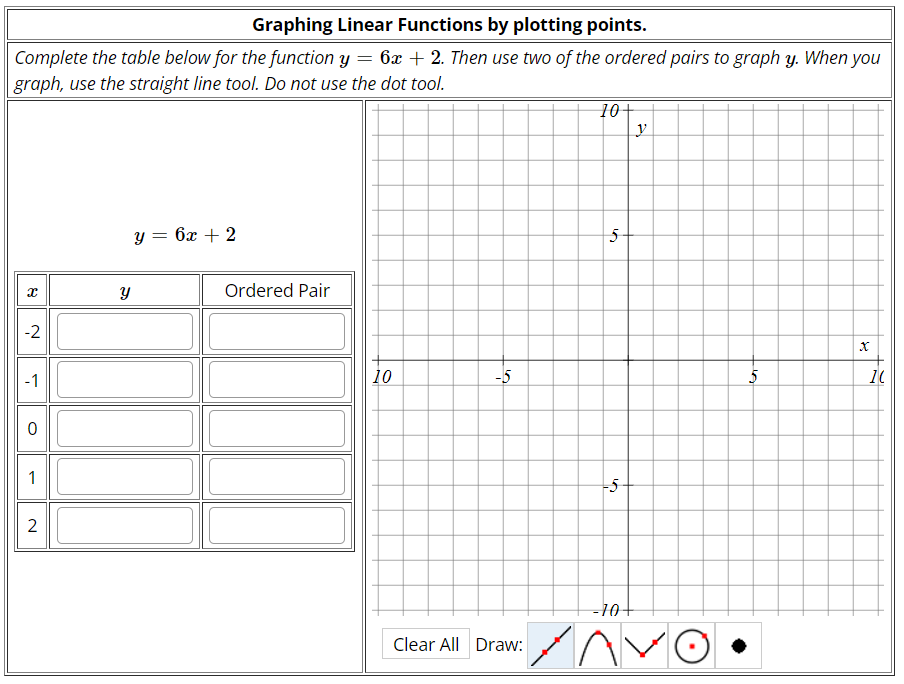The image size is (904, 684).
Task: Click the x-axis label on the graph
Action: 866,346
